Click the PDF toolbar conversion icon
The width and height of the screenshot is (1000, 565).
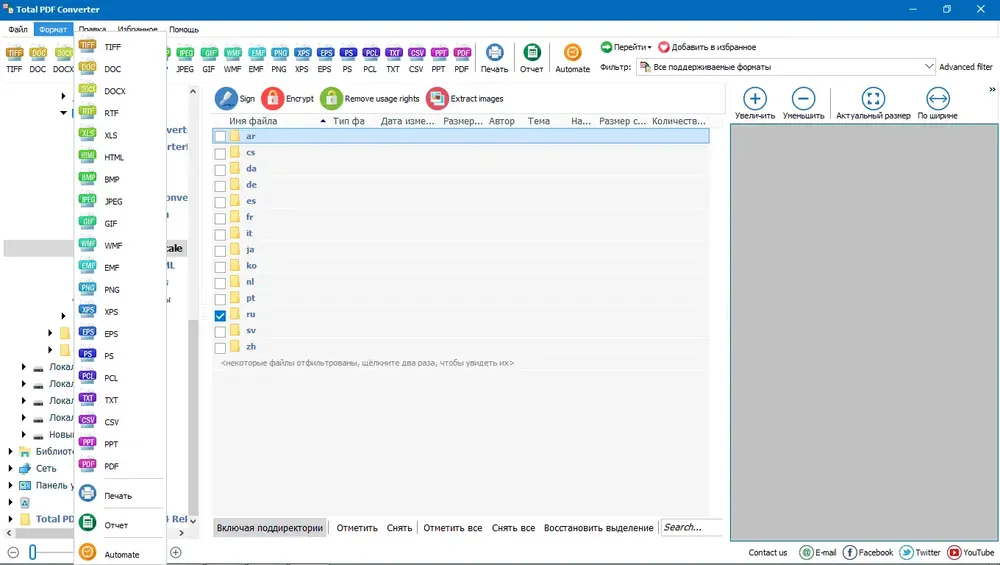462,59
